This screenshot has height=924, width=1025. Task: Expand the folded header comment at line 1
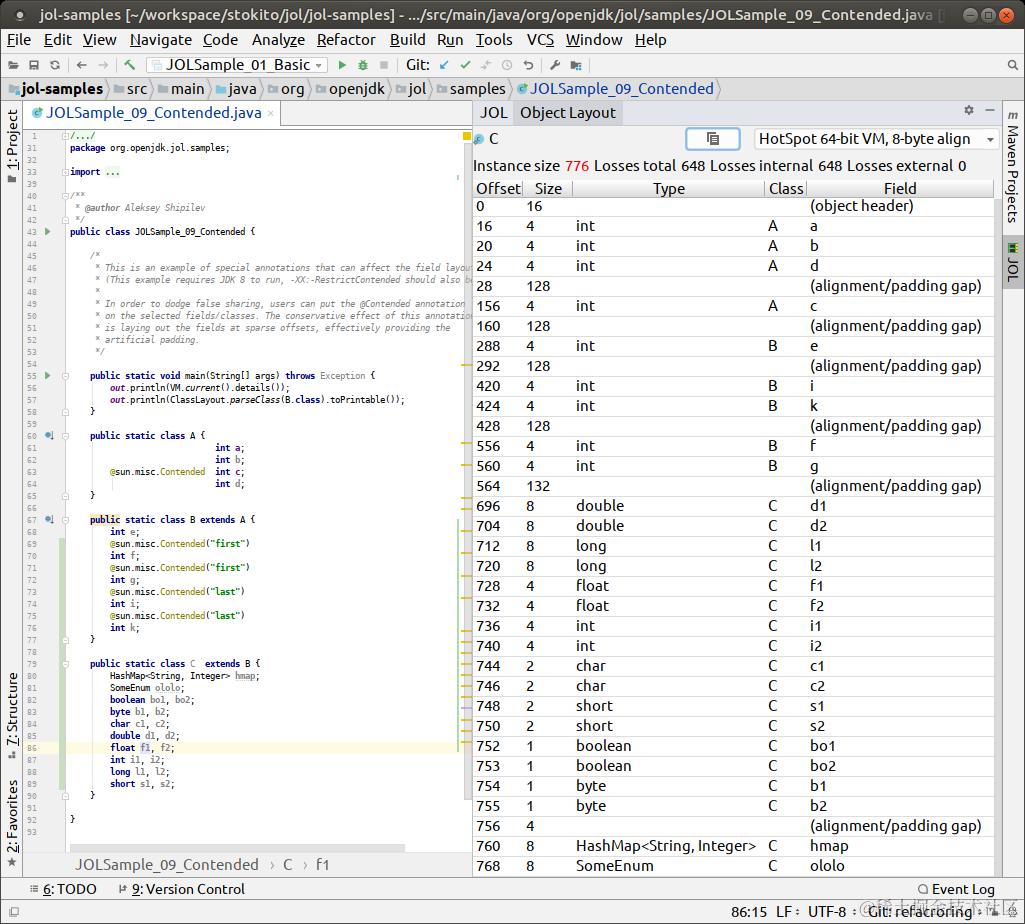(65, 136)
